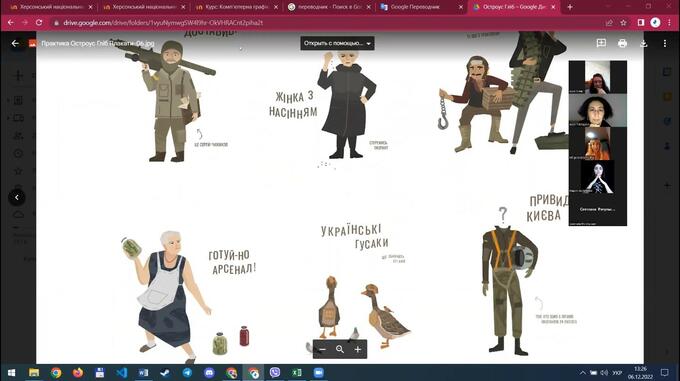Open the three-dot more actions menu
The width and height of the screenshot is (680, 381).
coord(665,43)
